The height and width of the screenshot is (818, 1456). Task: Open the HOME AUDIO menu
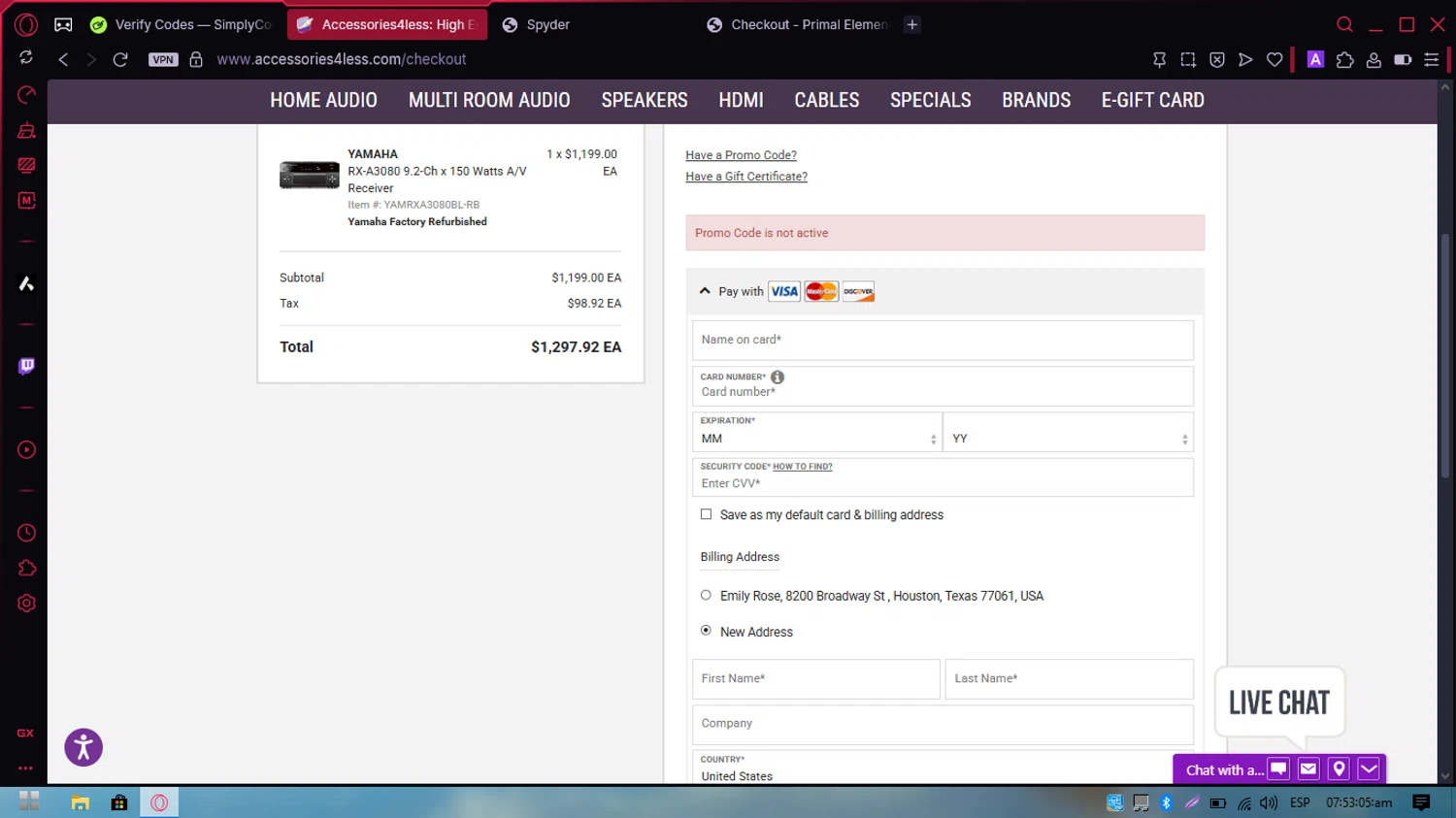(x=323, y=100)
